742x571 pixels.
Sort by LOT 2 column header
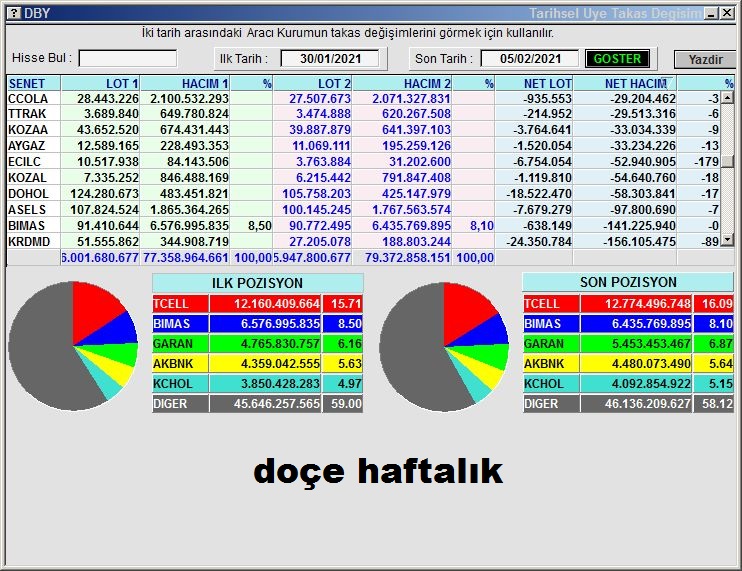coord(312,83)
